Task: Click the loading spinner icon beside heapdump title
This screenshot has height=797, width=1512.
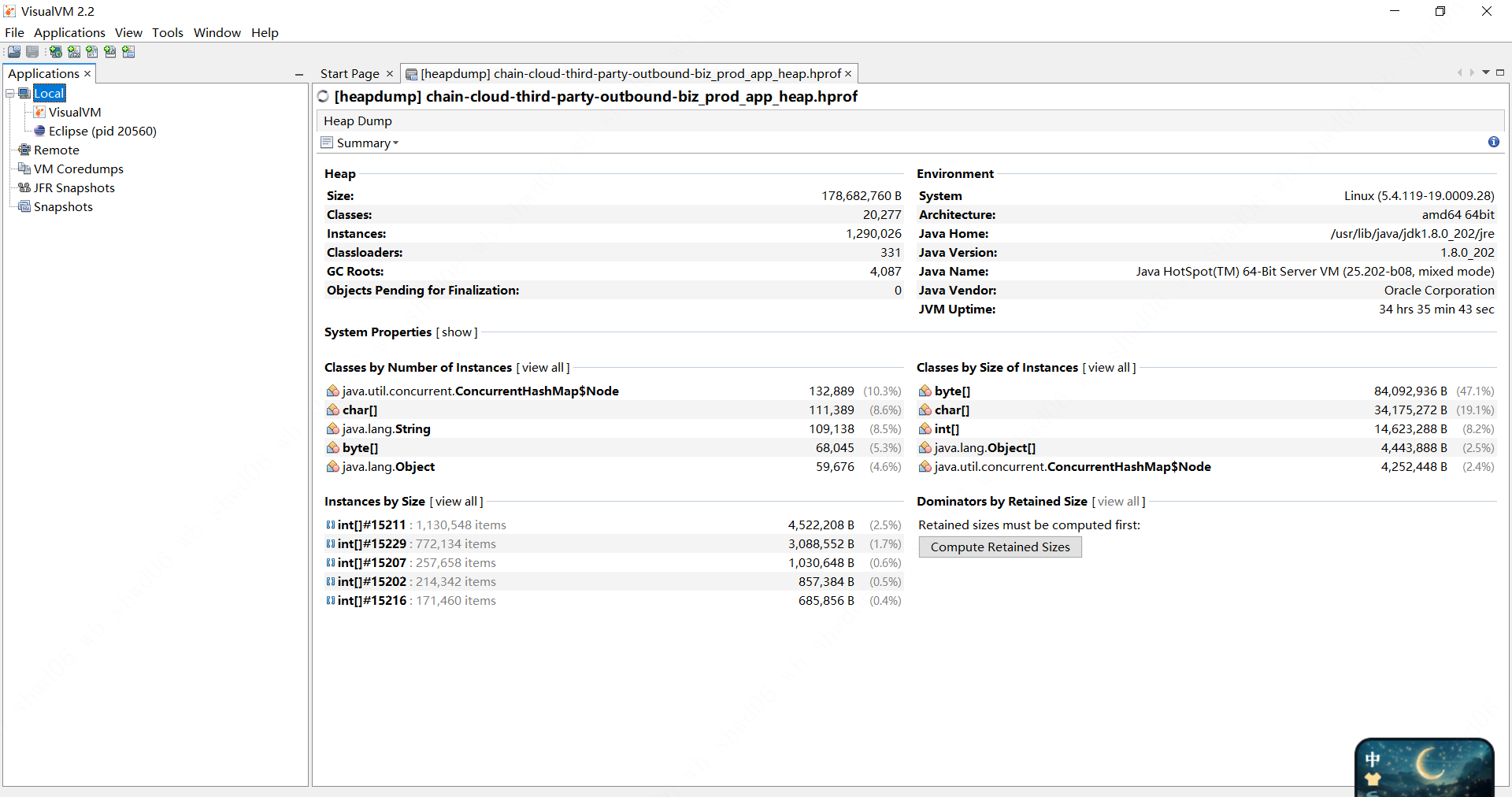Action: point(323,96)
